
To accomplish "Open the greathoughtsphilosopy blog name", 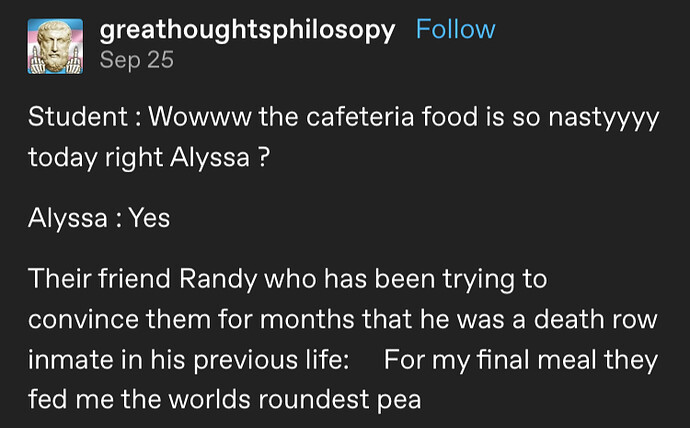I will (x=247, y=31).
